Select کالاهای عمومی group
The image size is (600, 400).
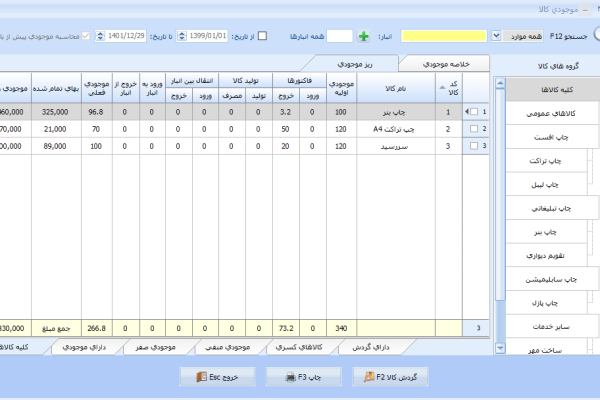552,113
